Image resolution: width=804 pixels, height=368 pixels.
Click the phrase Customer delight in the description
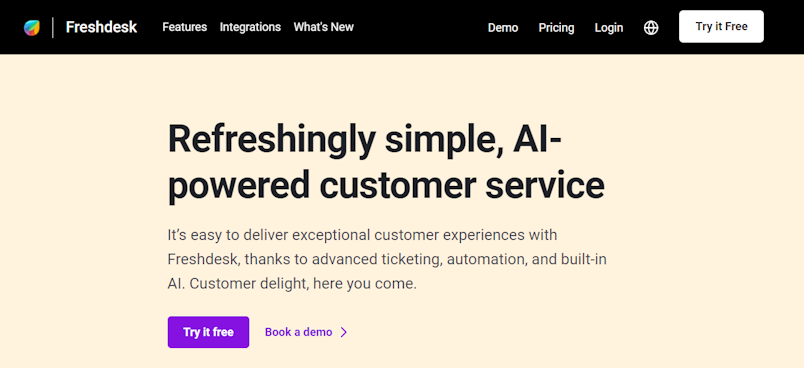(x=248, y=283)
